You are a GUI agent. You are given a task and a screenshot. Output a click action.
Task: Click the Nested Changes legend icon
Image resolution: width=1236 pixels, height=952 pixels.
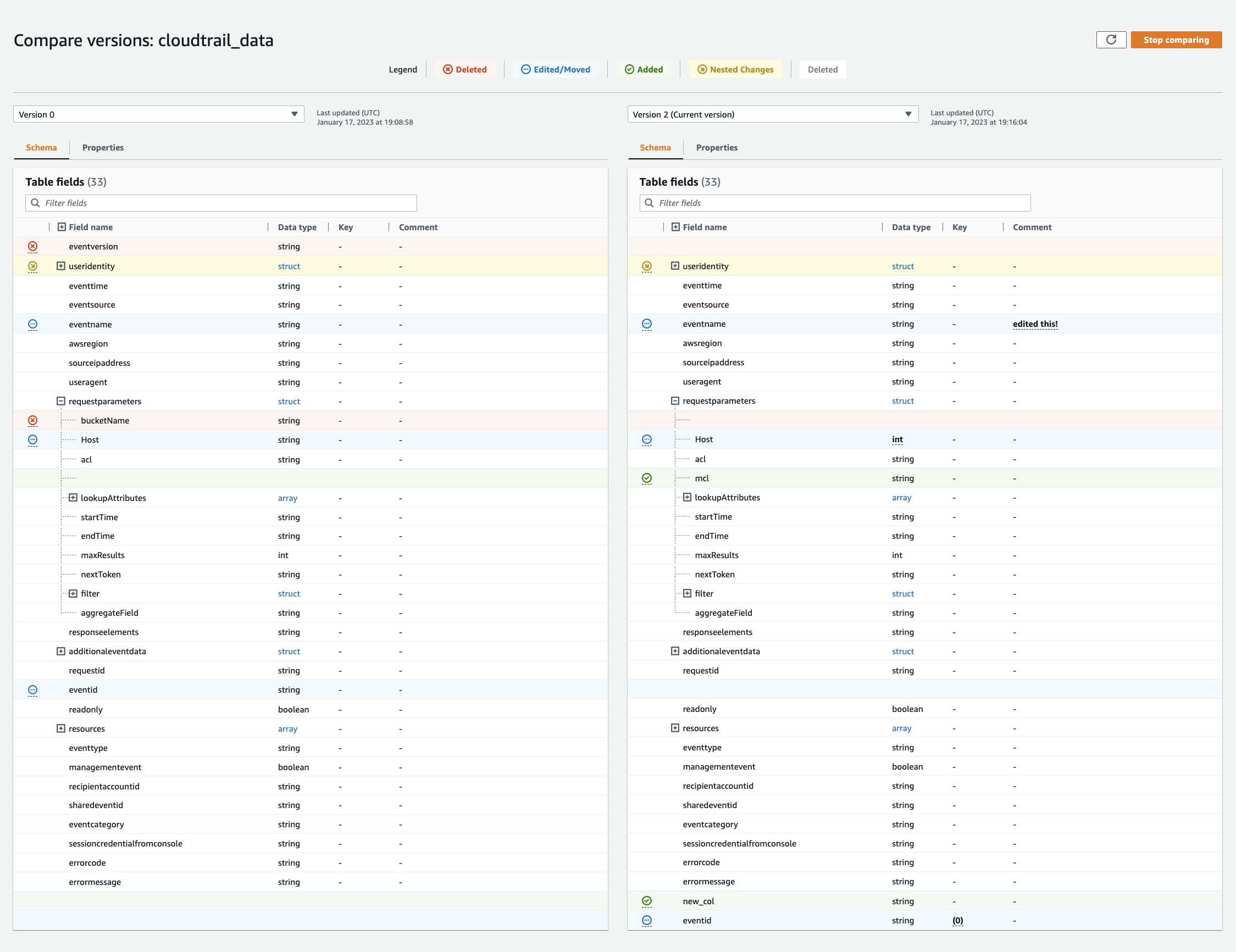701,69
